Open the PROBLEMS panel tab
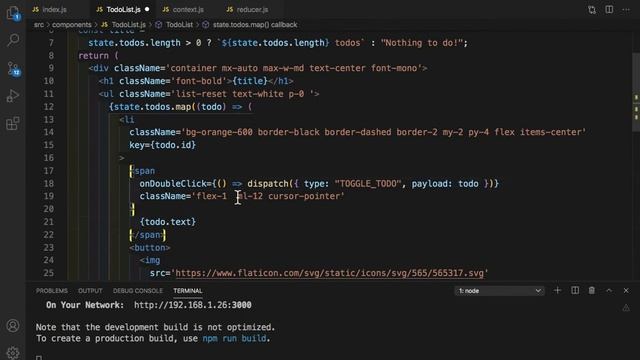 click(52, 291)
